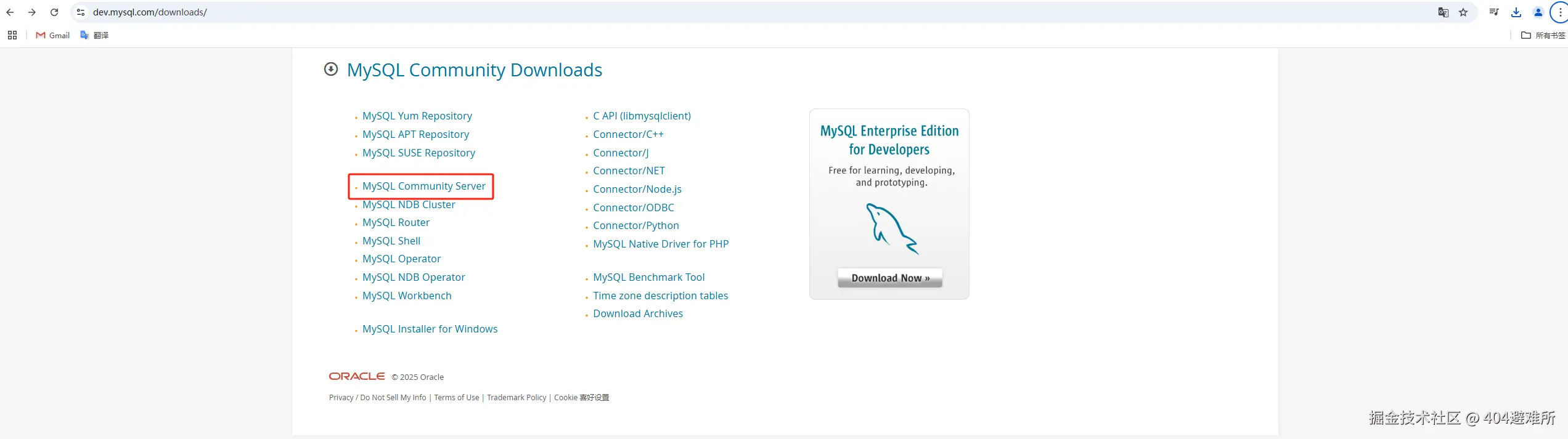Open MySQL Community Server
1568x439 pixels.
pyautogui.click(x=424, y=186)
